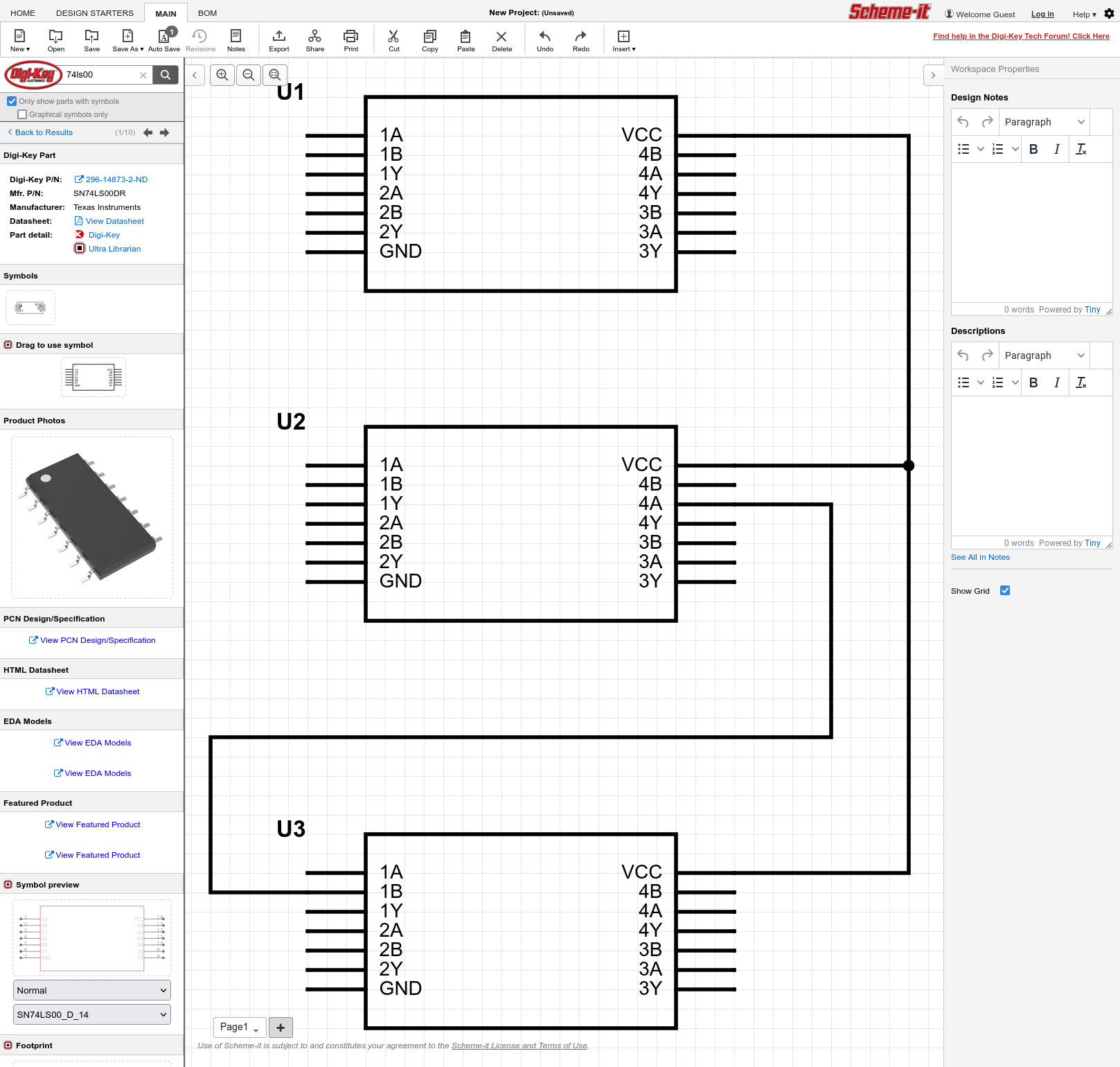Click the zoom-to-fit magnifier icon
The height and width of the screenshot is (1067, 1120).
[275, 75]
